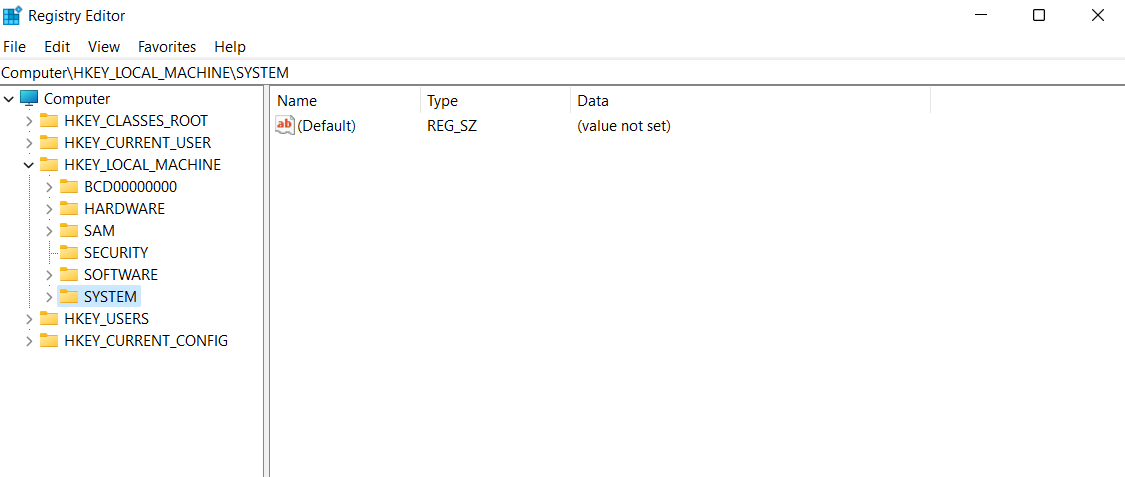
Task: Click the SECURITY key folder icon
Action: tap(69, 253)
